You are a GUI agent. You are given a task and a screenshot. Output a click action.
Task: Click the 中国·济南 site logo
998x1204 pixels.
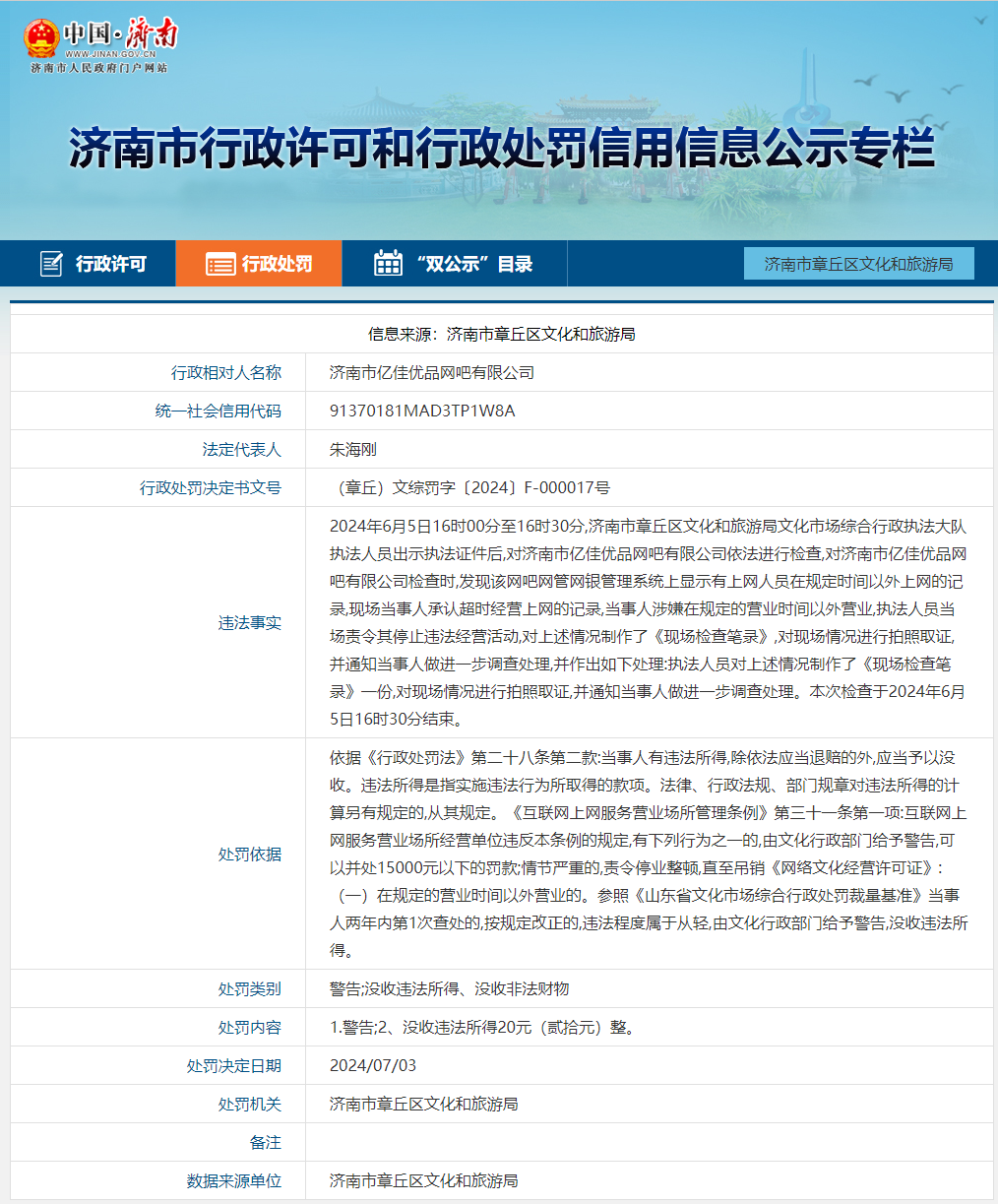click(x=100, y=45)
